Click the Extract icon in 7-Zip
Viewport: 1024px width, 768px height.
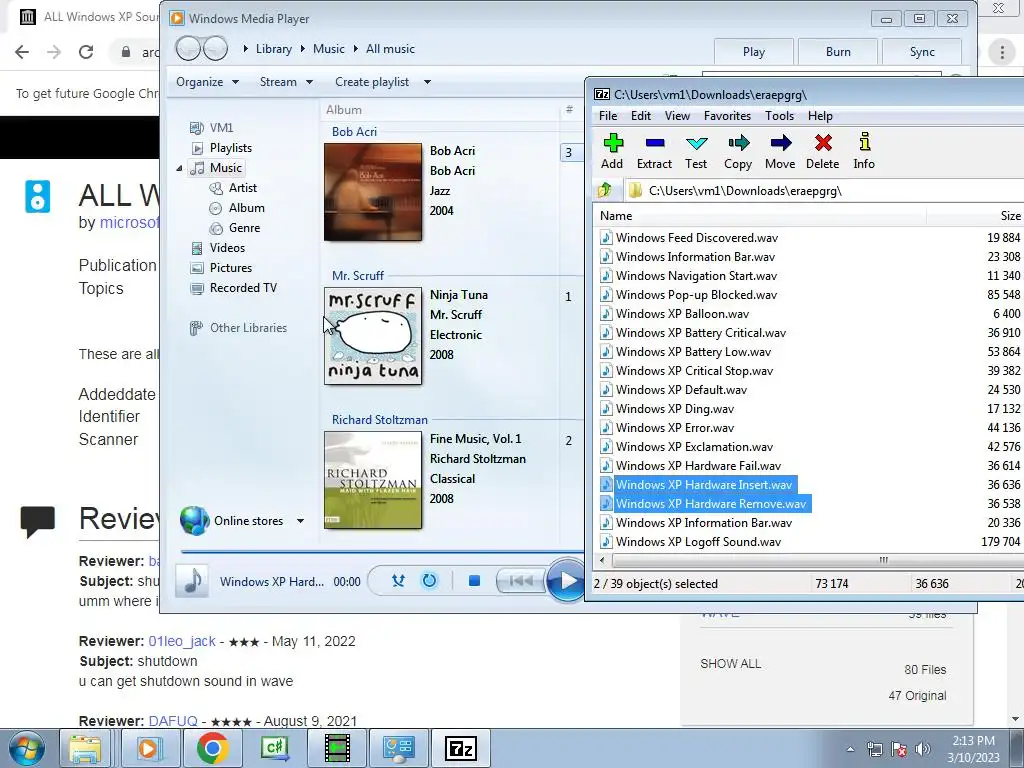pos(654,143)
